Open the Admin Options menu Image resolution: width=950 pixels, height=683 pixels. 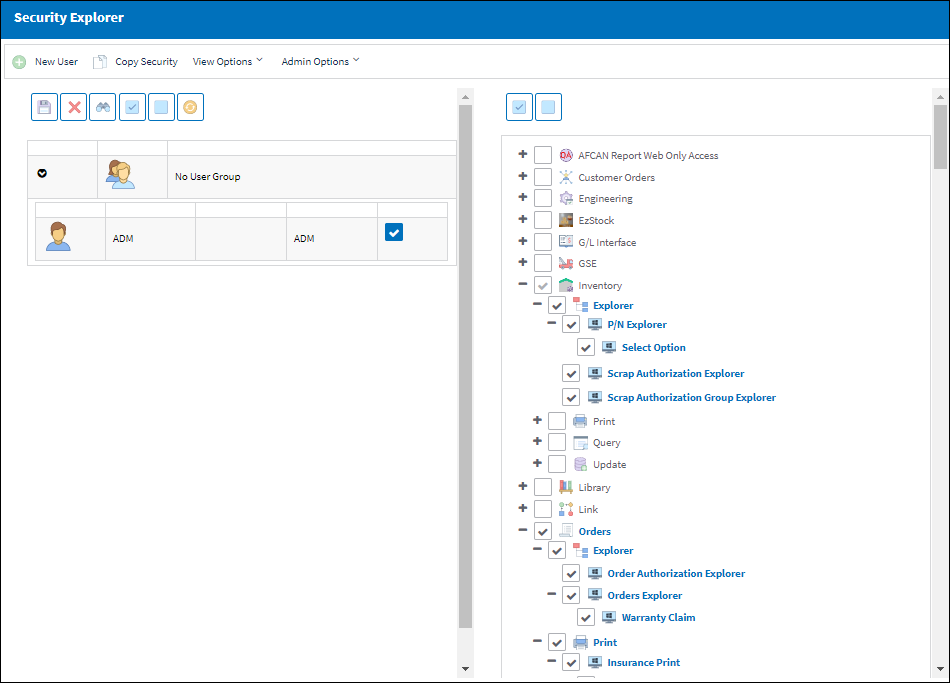pyautogui.click(x=321, y=61)
